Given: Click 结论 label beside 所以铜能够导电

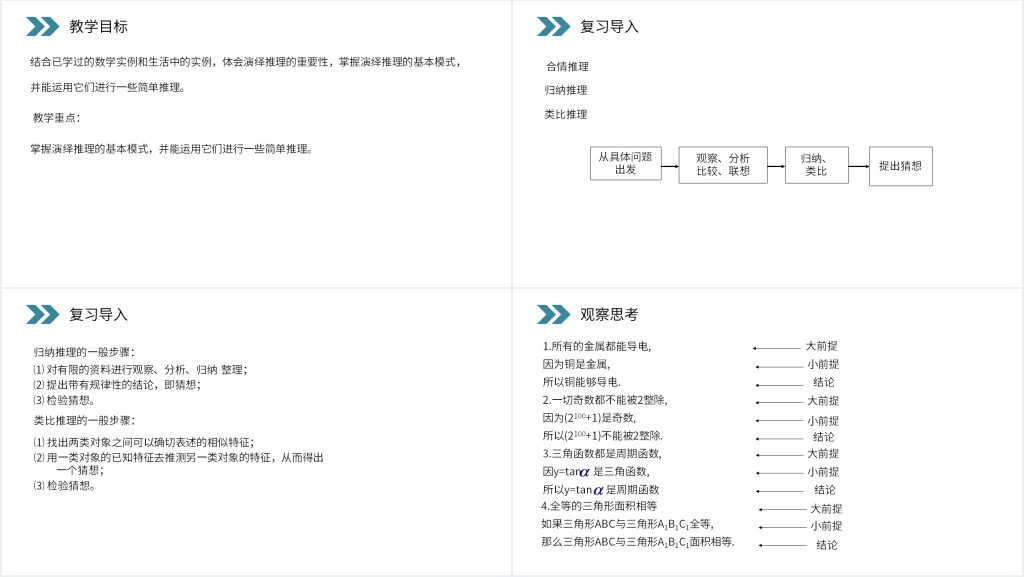Looking at the screenshot, I should tap(824, 382).
